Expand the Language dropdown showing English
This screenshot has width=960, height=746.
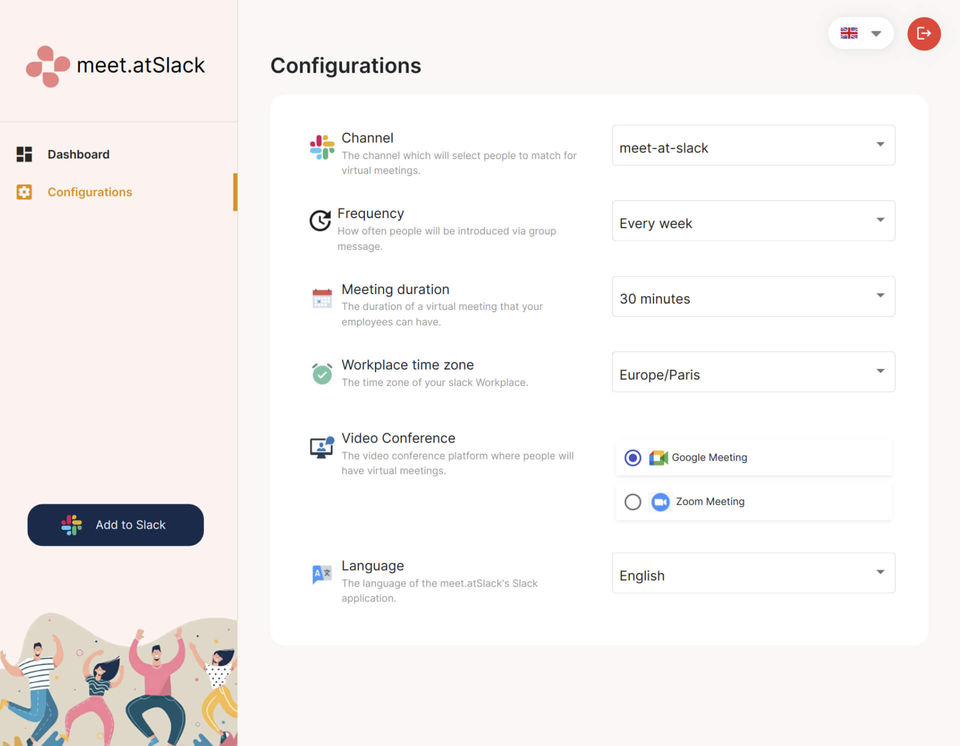754,573
